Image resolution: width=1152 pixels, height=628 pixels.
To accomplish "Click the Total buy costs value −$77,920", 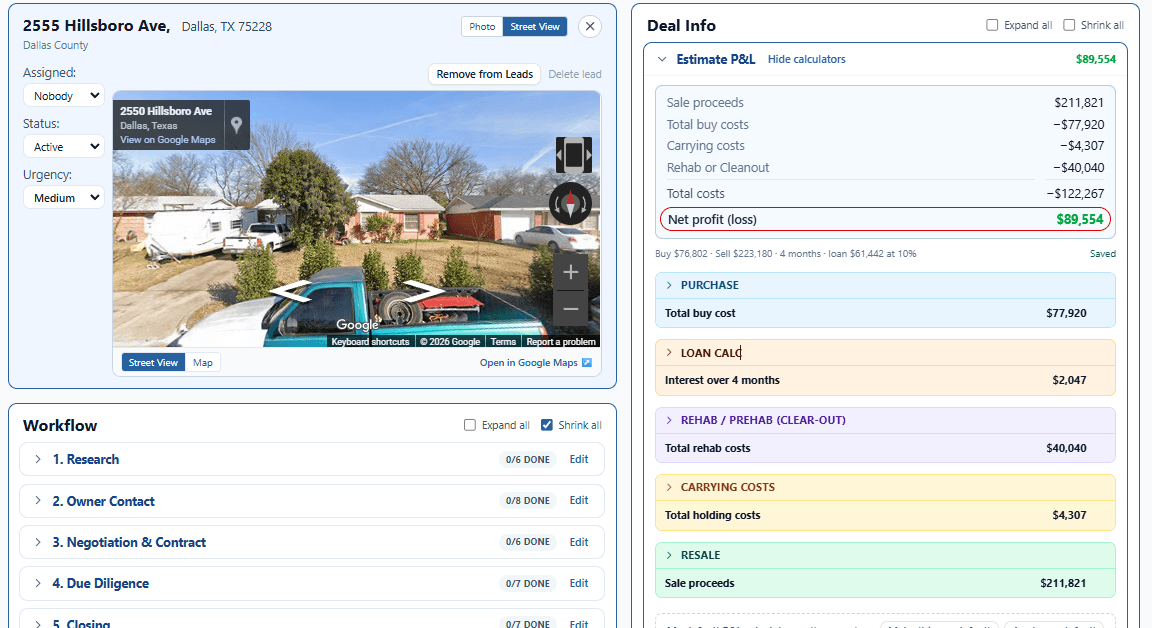I will [x=1079, y=125].
